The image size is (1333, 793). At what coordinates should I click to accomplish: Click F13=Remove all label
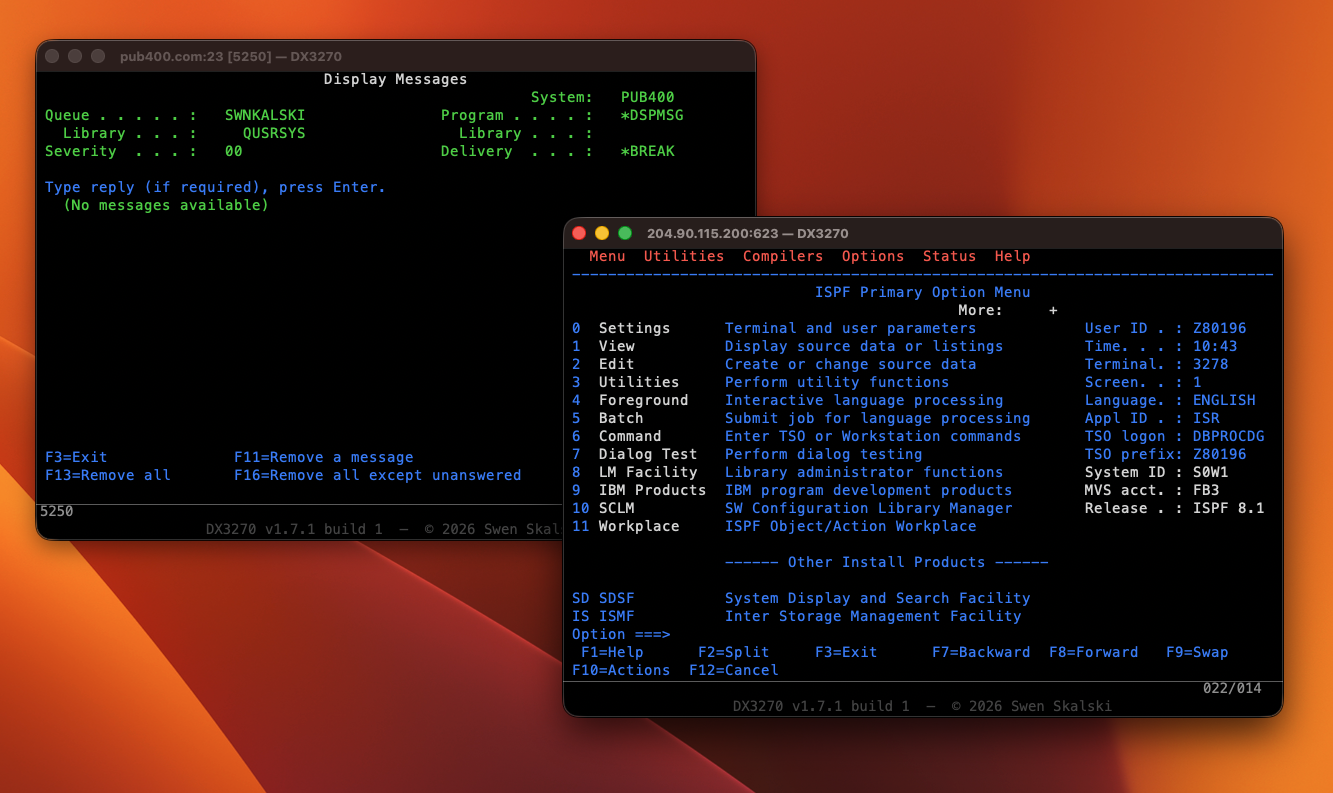click(x=108, y=475)
